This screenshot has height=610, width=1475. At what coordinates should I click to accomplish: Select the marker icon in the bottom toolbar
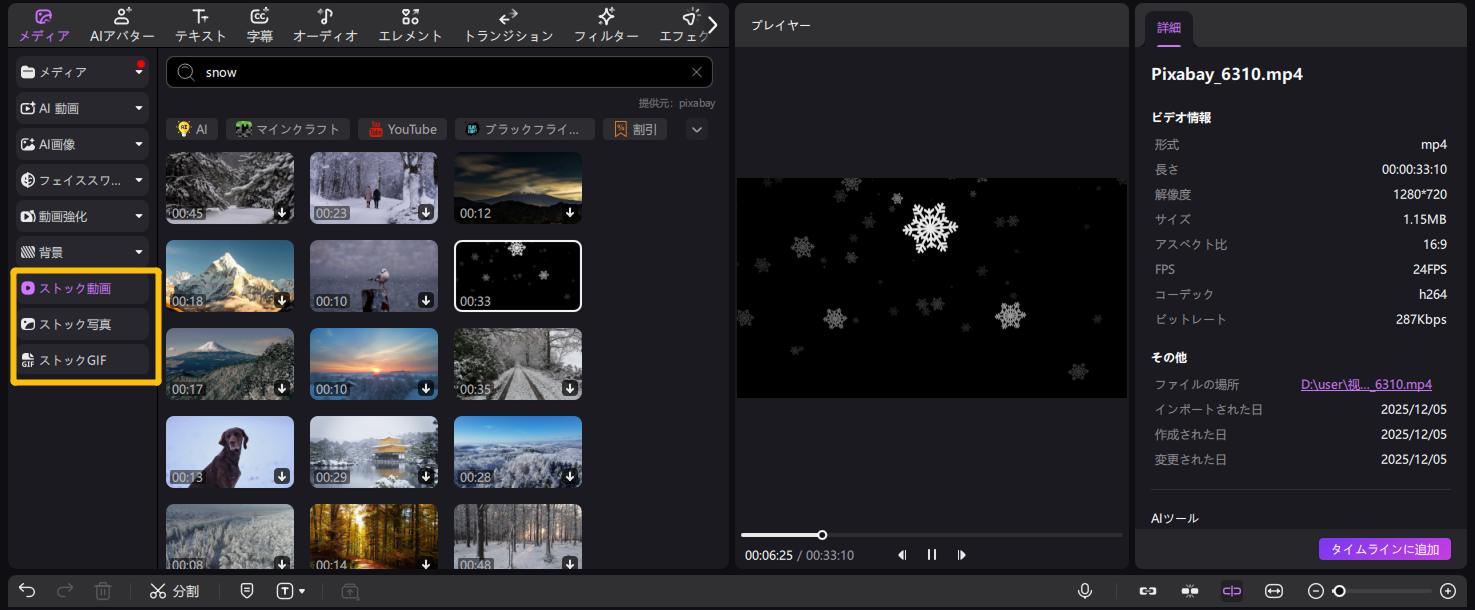247,591
